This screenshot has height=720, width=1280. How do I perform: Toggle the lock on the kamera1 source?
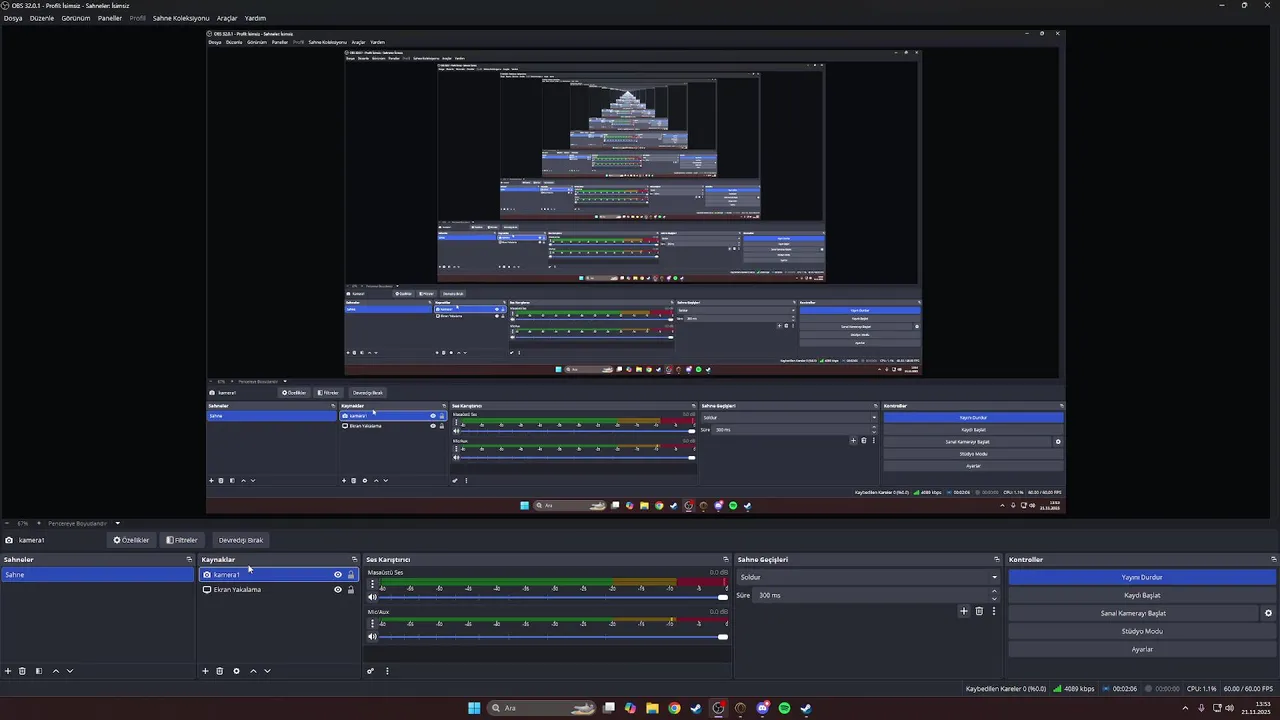pyautogui.click(x=351, y=575)
